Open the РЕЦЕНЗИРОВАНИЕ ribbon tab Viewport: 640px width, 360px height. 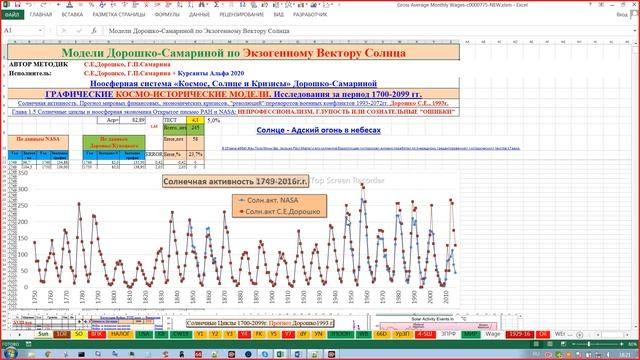(x=242, y=15)
